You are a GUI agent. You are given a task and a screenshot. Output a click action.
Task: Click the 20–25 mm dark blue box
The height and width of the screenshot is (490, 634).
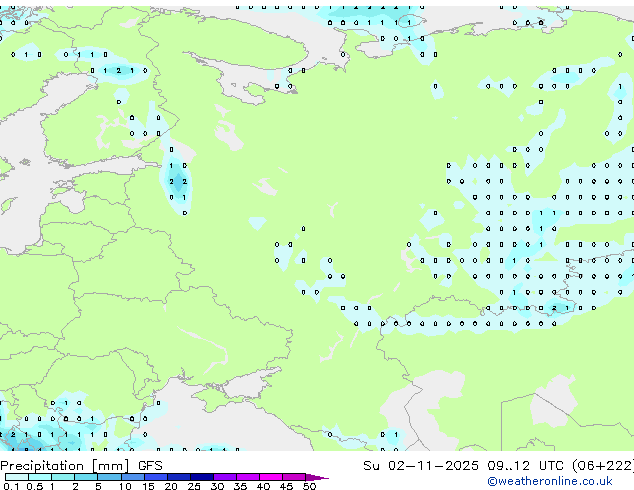[x=179, y=477]
